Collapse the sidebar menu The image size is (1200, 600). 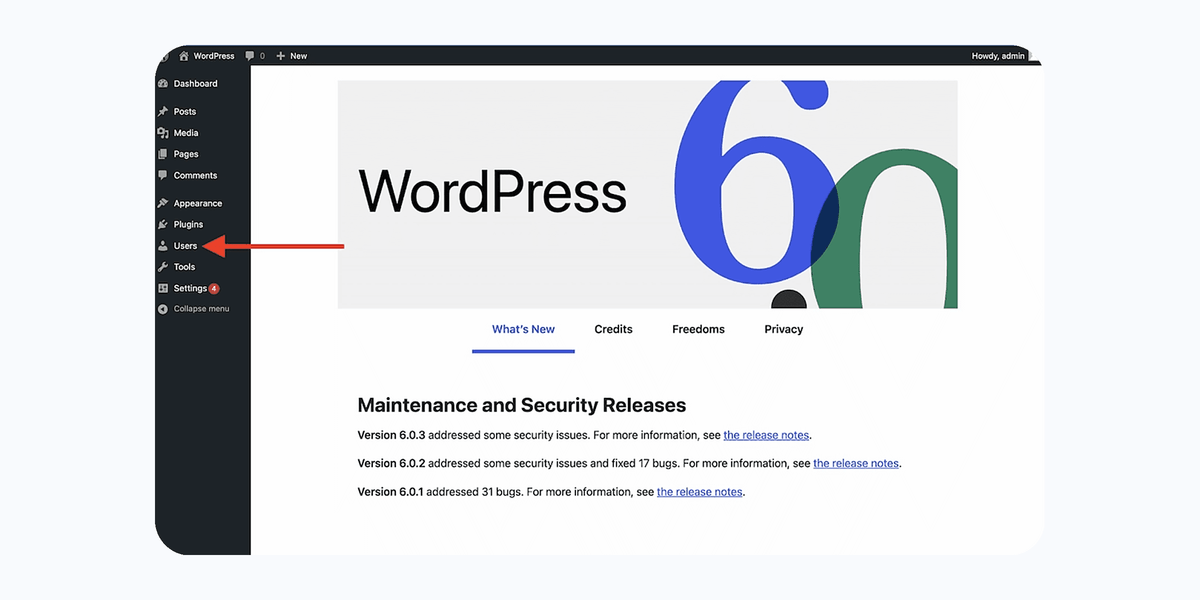click(x=194, y=309)
